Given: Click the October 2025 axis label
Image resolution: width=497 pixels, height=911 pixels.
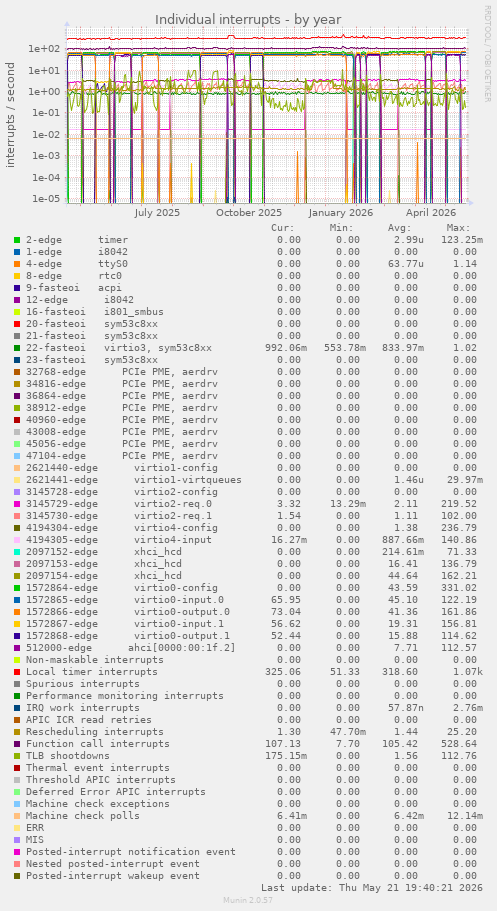Looking at the screenshot, I should pyautogui.click(x=249, y=213).
